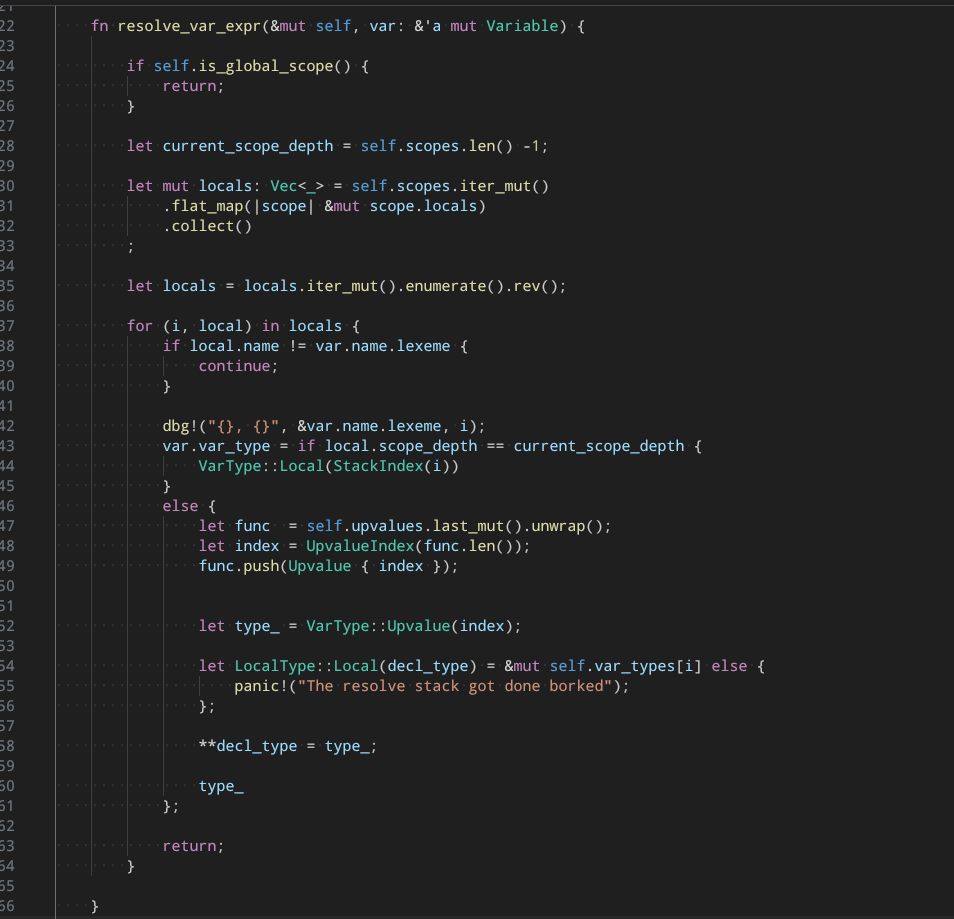954x919 pixels.
Task: Click the Variable type in the function signature
Action: [x=523, y=26]
